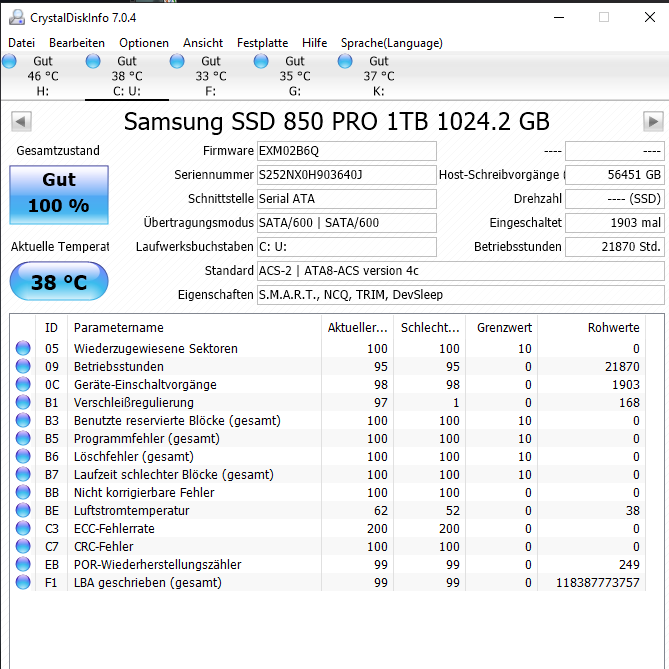Select the C: U: drive status orb
669x669 pixels.
(x=93, y=61)
